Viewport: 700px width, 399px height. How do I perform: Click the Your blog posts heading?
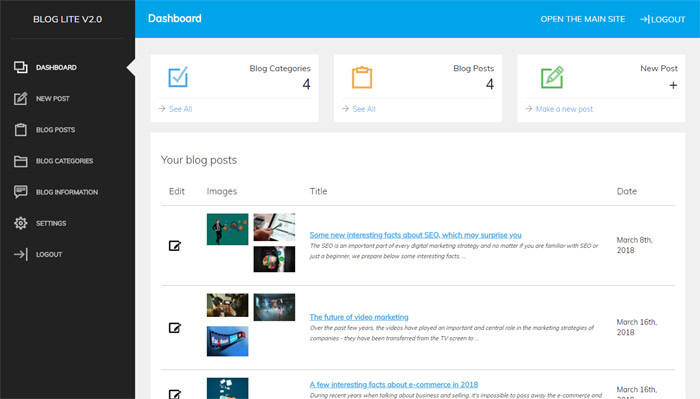pos(199,160)
